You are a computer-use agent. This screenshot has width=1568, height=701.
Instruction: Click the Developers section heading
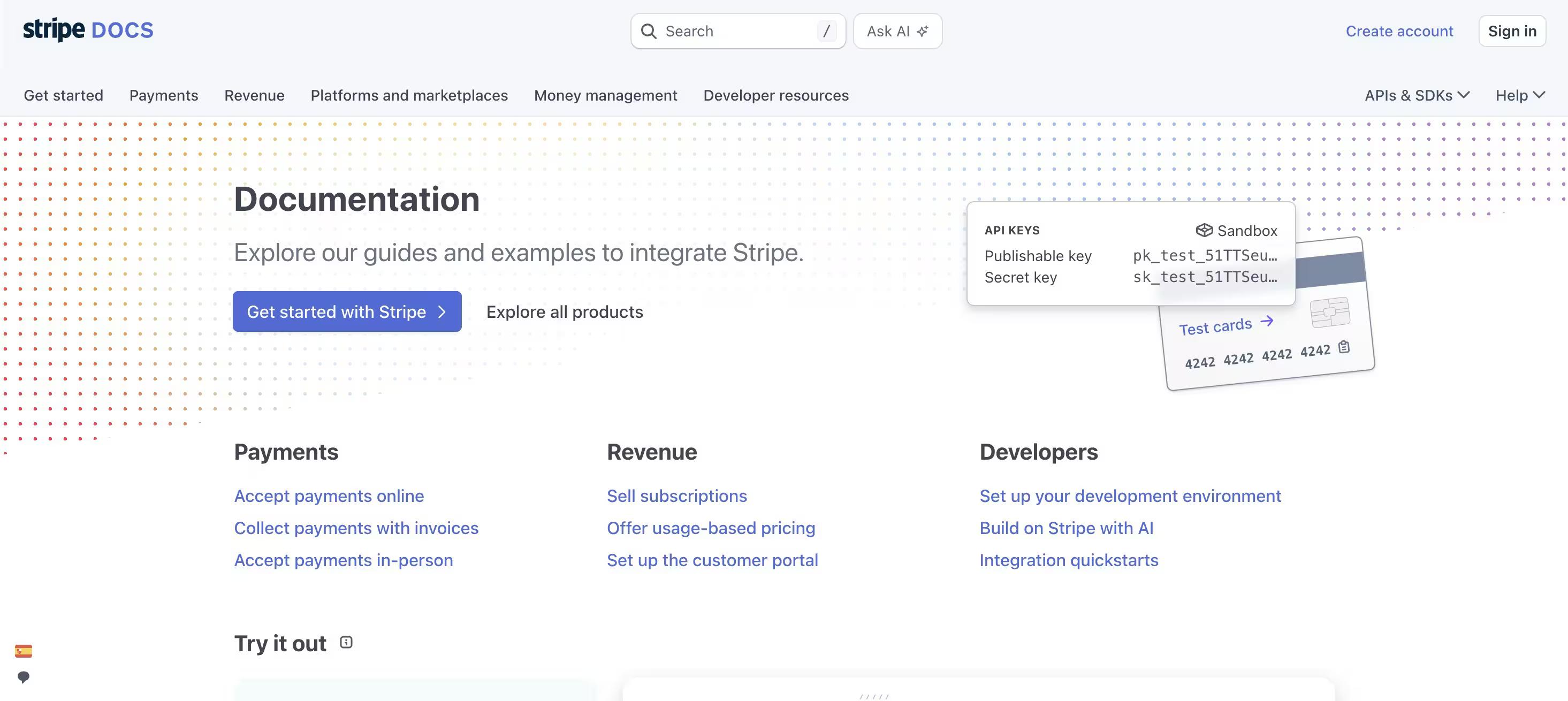[1038, 452]
